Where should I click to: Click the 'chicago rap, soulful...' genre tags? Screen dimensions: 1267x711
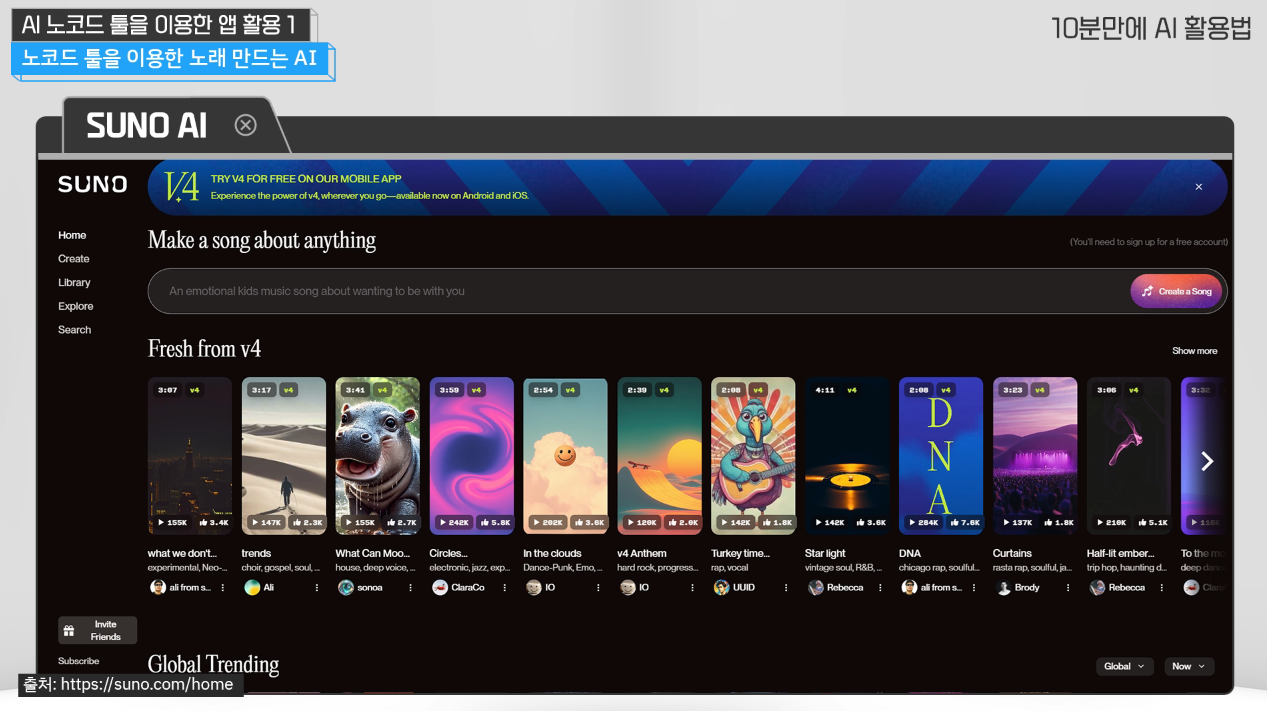pyautogui.click(x=939, y=568)
